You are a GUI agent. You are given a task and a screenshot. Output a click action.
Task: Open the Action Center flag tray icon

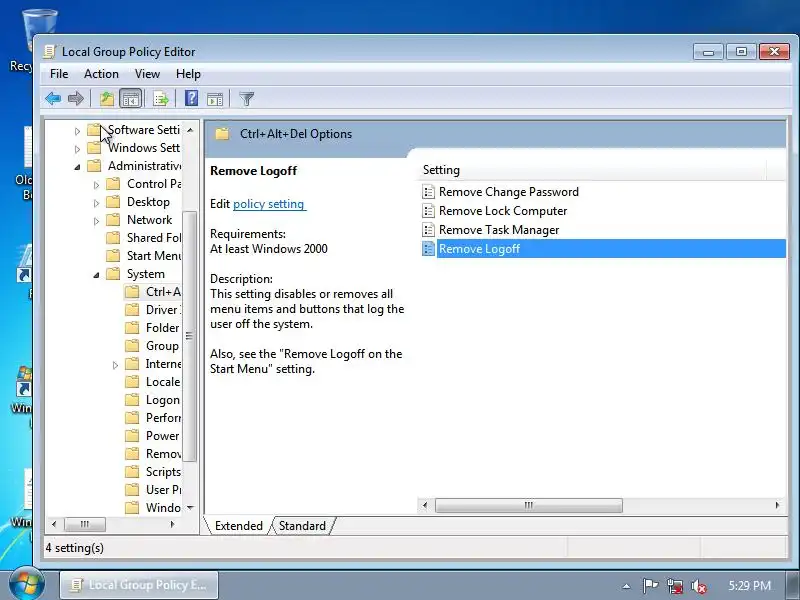coord(650,586)
